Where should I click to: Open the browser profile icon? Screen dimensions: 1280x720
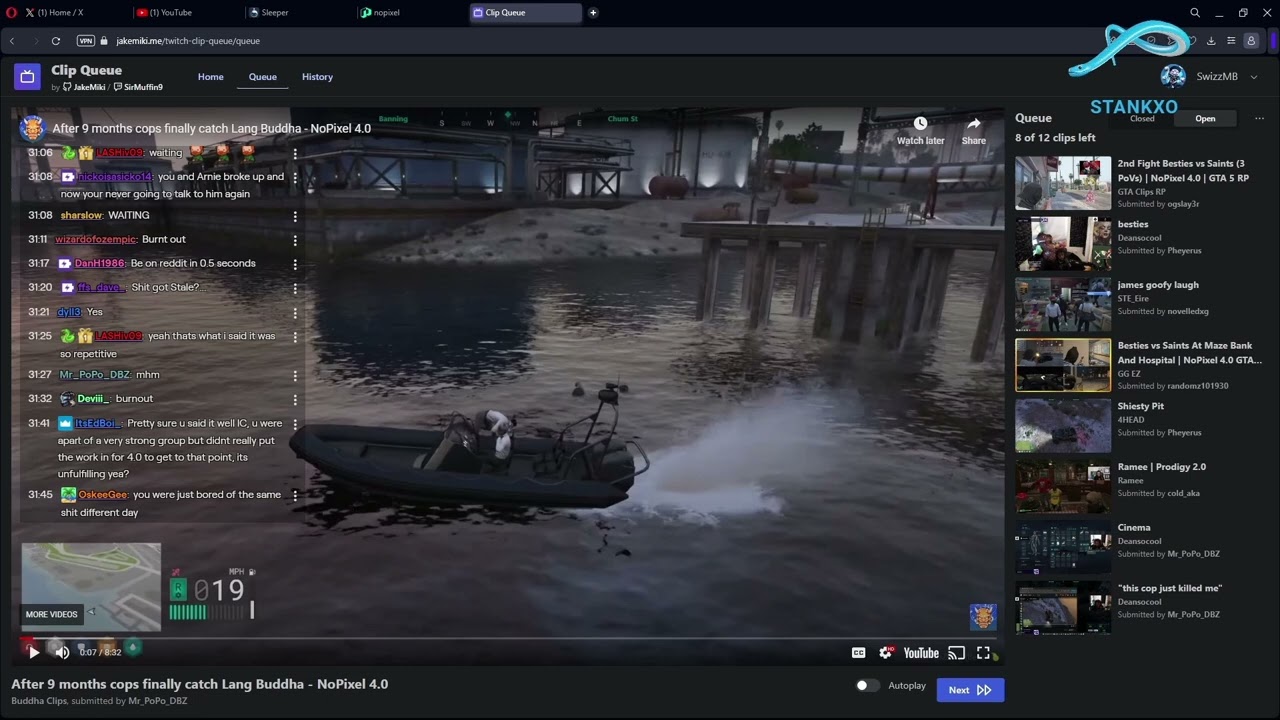(1251, 41)
